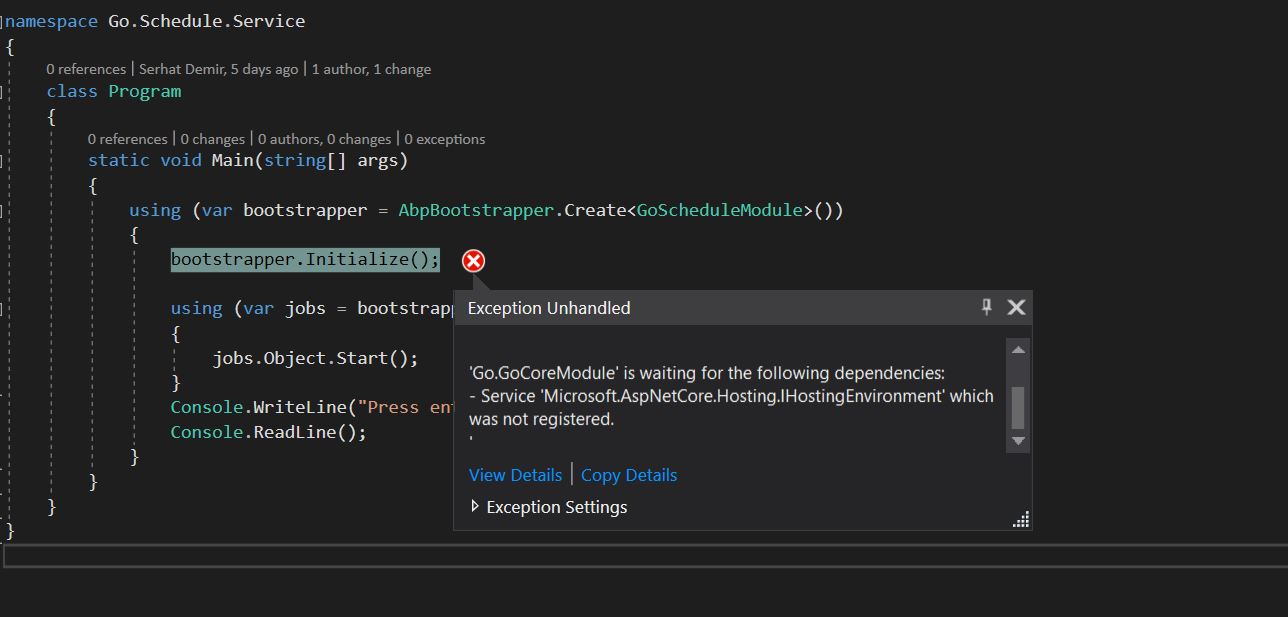Open the "1 author, 1 change" CodeLens
The height and width of the screenshot is (617, 1288).
pyautogui.click(x=371, y=69)
